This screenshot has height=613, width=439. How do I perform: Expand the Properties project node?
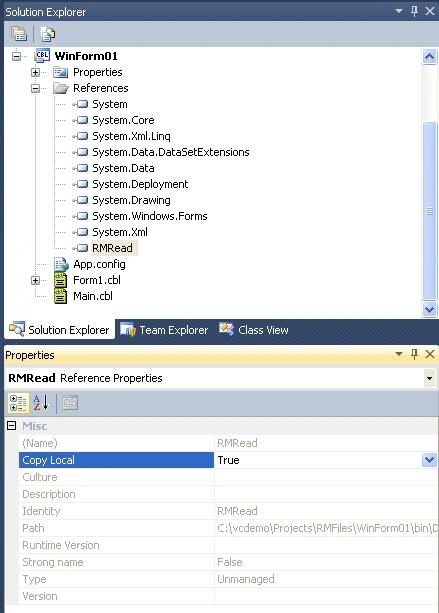36,72
